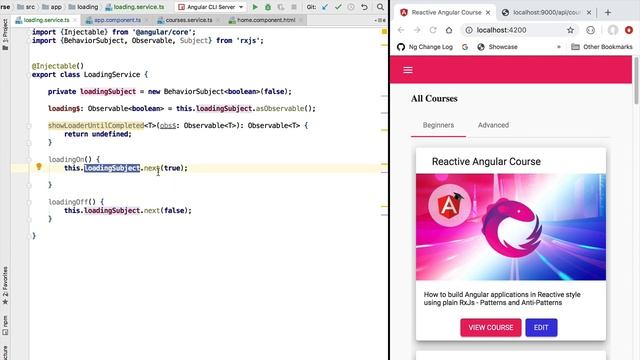The image size is (640, 360).
Task: Click the red browser extension icon
Action: (x=629, y=30)
